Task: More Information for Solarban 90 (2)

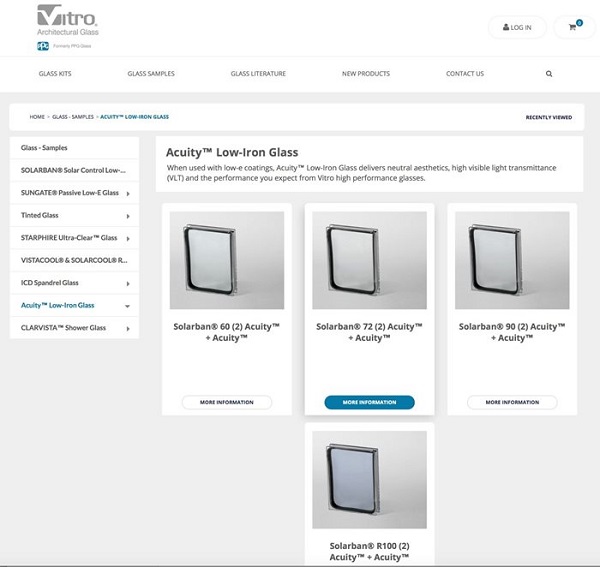Action: (x=512, y=402)
